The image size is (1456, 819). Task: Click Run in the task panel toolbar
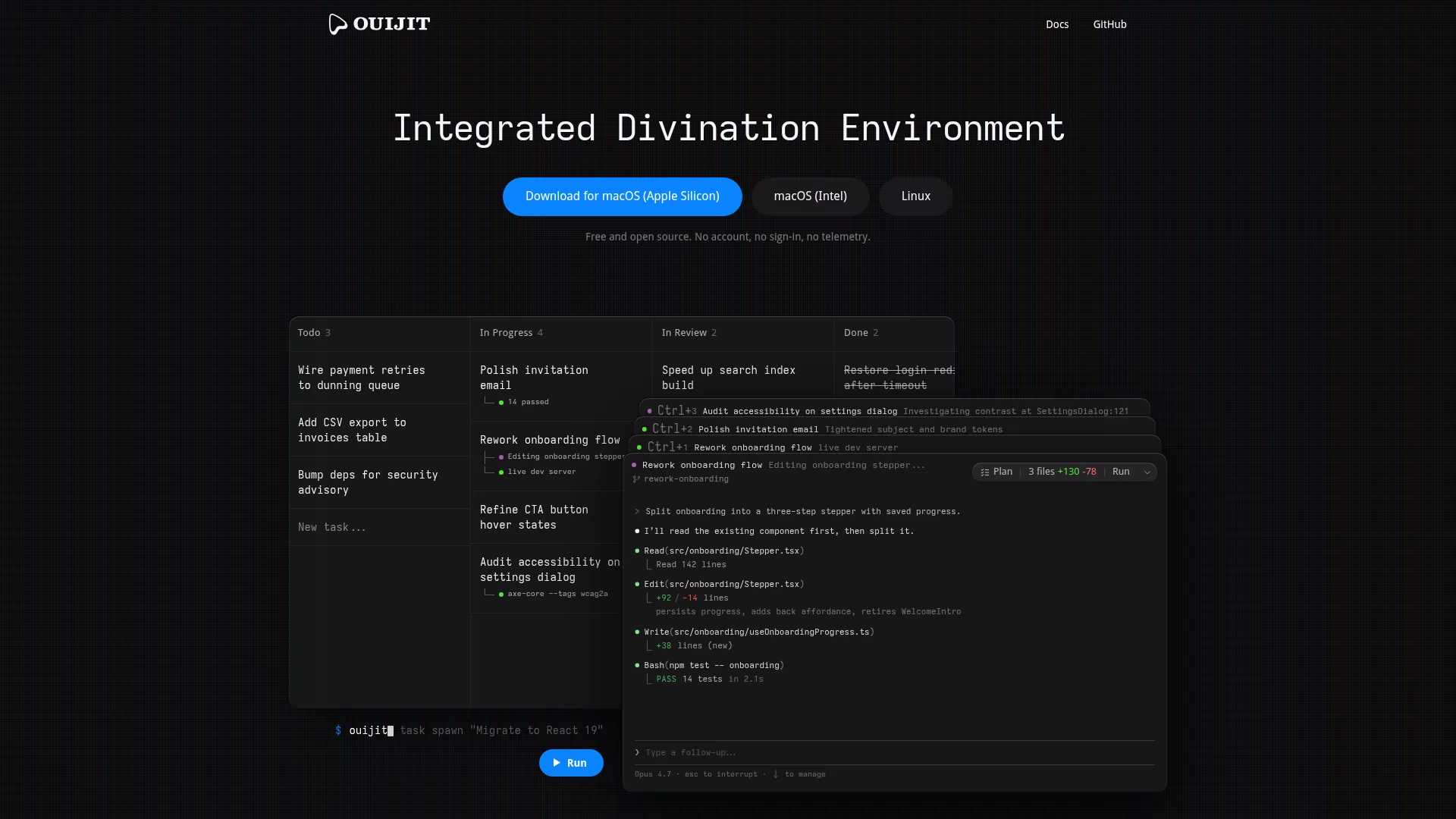tap(1121, 472)
